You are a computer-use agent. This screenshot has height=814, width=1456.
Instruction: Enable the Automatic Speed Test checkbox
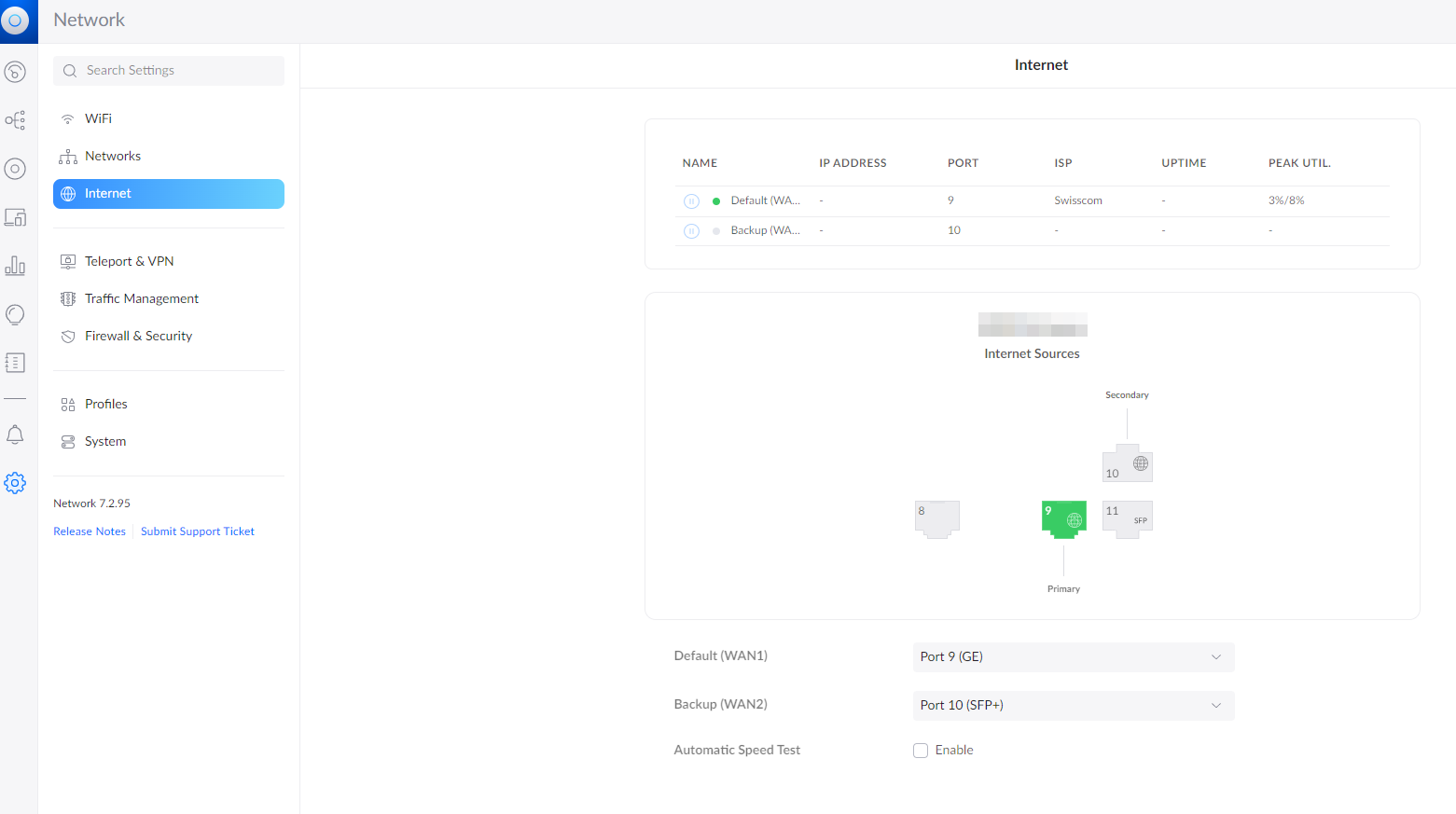(x=921, y=751)
